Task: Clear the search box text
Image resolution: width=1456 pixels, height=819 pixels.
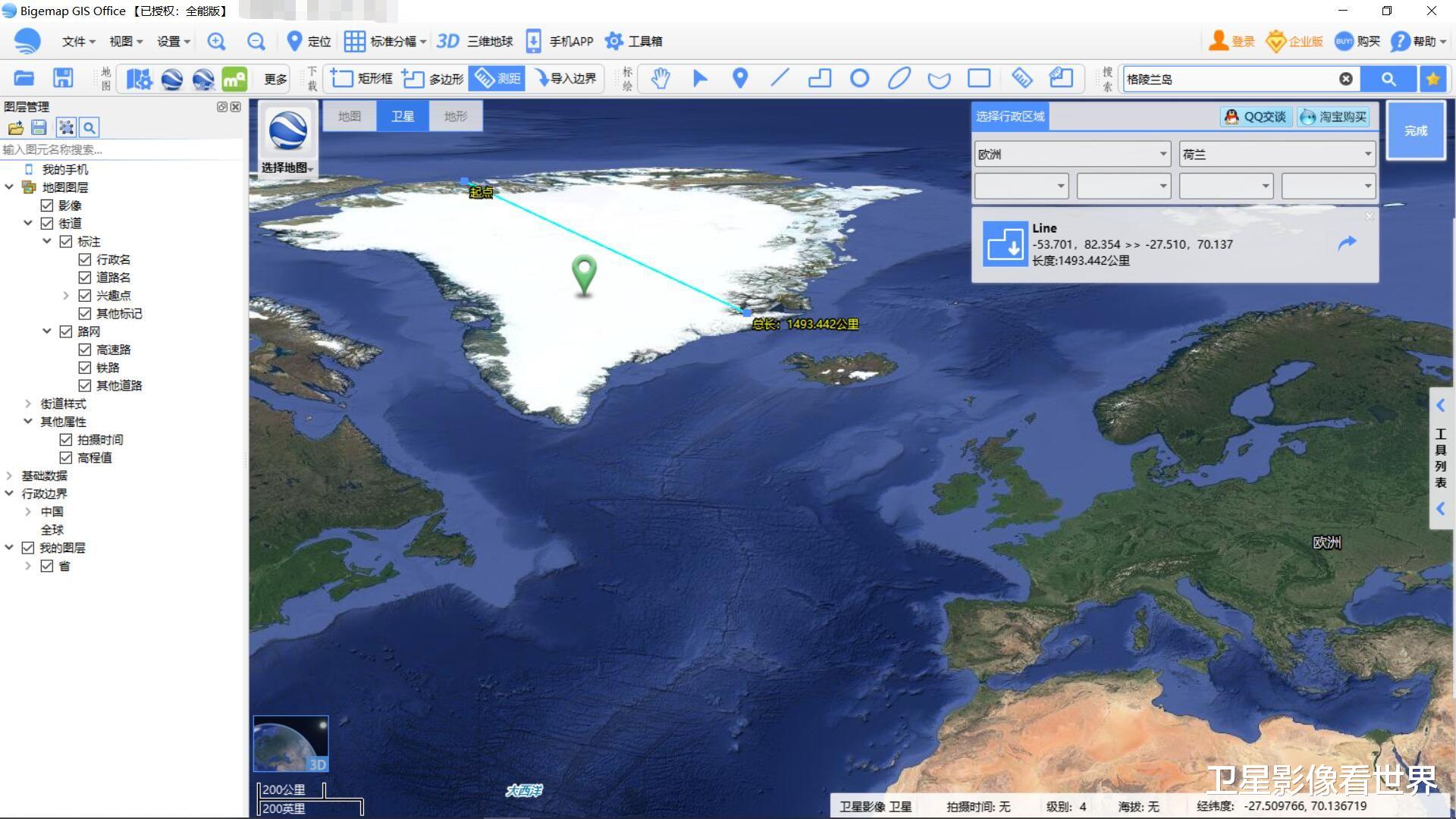Action: tap(1345, 79)
